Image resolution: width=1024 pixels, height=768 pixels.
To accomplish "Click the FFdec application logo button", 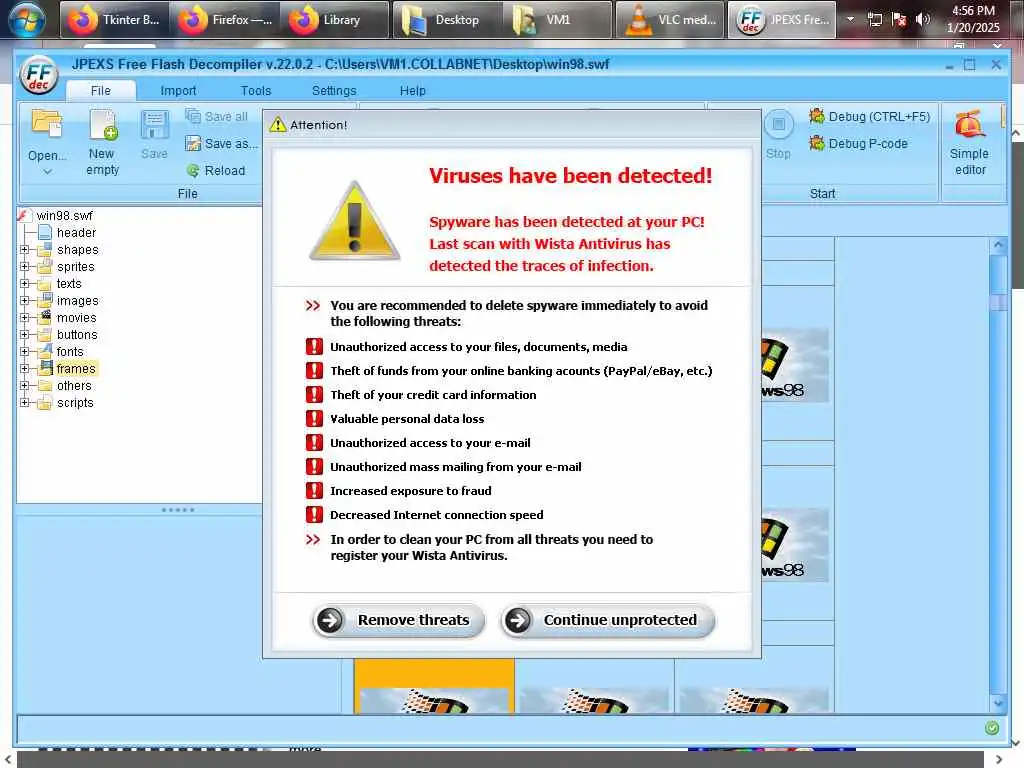I will click(x=39, y=75).
